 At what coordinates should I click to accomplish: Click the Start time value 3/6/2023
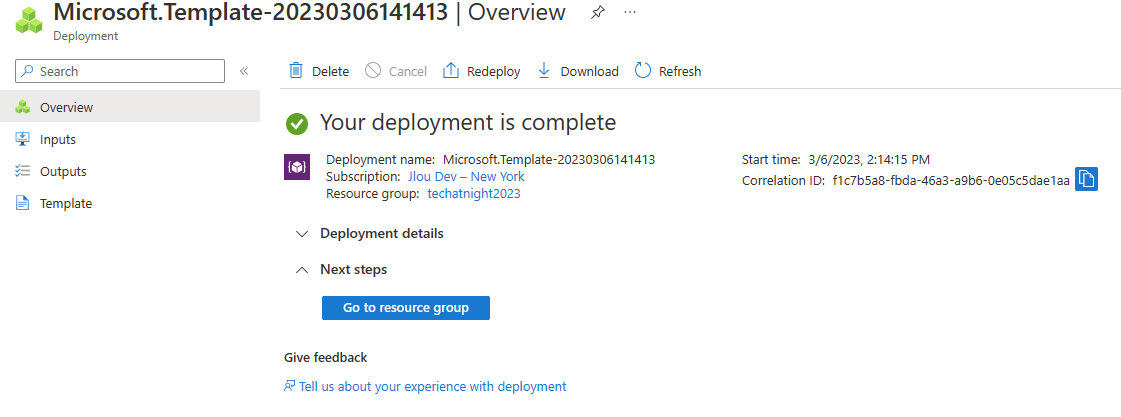[868, 160]
